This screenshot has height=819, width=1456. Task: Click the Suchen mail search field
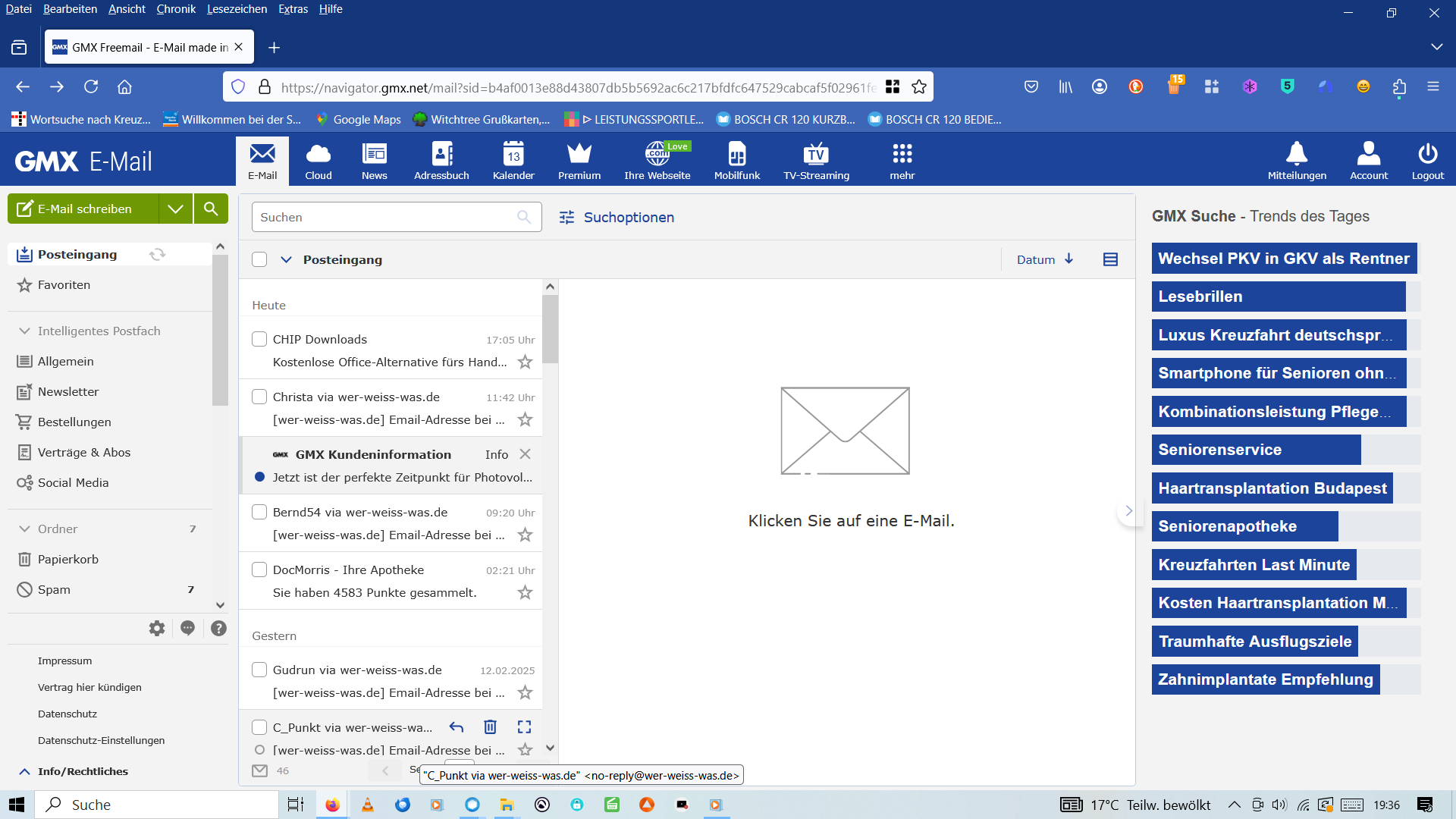tap(397, 217)
